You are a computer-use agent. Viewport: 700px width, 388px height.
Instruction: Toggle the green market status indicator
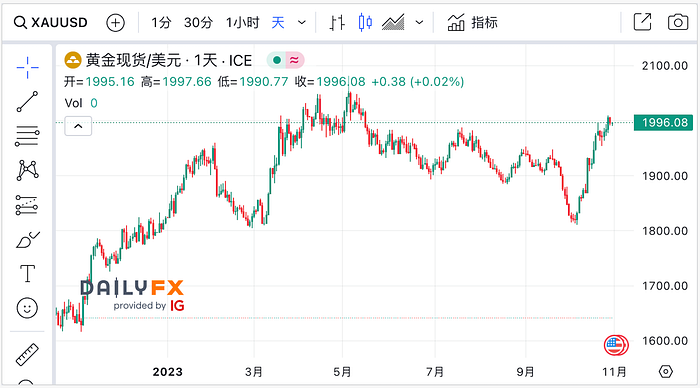tap(277, 60)
